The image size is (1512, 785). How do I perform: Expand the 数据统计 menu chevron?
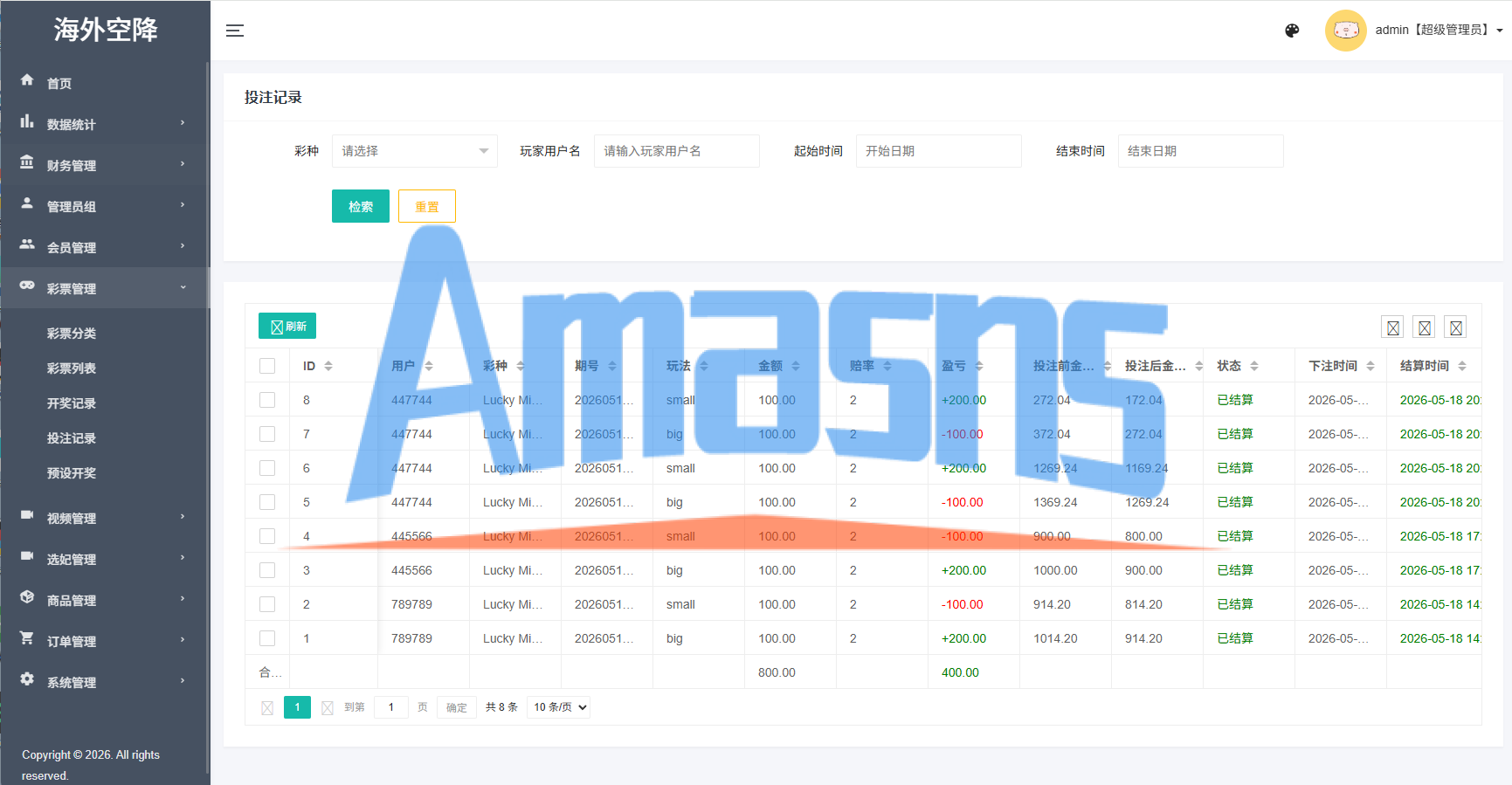pos(183,123)
